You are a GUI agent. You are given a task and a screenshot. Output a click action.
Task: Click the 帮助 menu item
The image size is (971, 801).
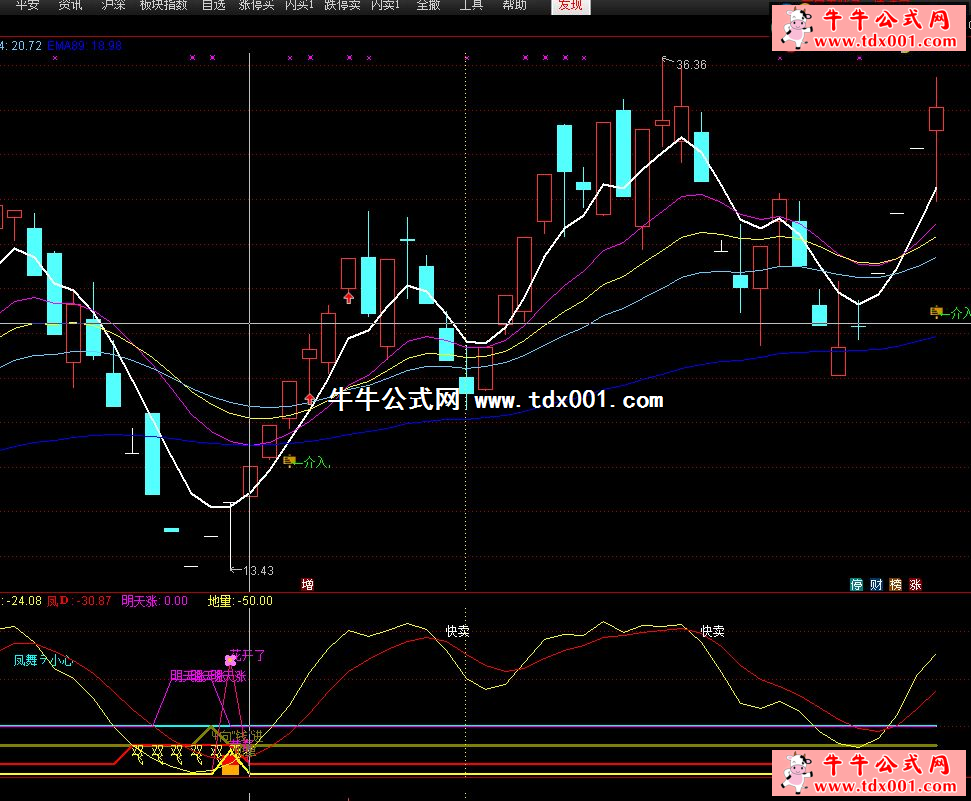tap(514, 5)
